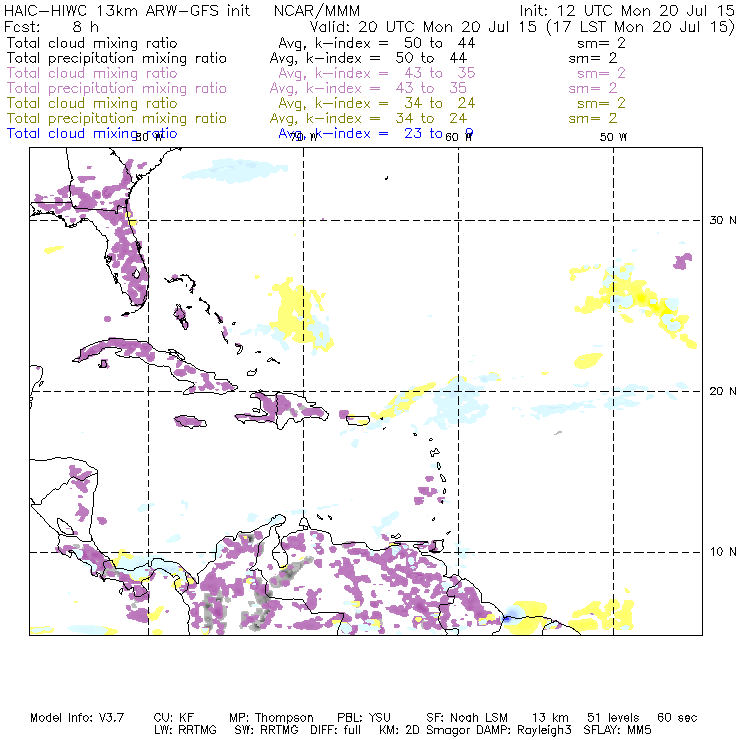Select the black "Total precipitation mixing ratio" legend label

pyautogui.click(x=117, y=58)
